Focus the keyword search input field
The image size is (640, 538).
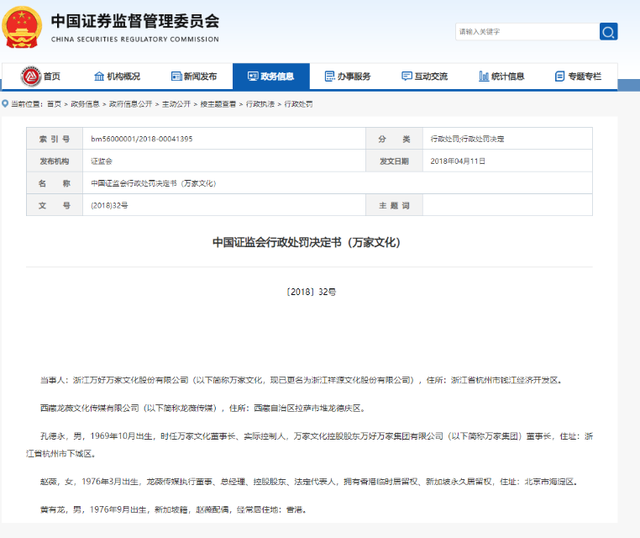click(x=527, y=31)
